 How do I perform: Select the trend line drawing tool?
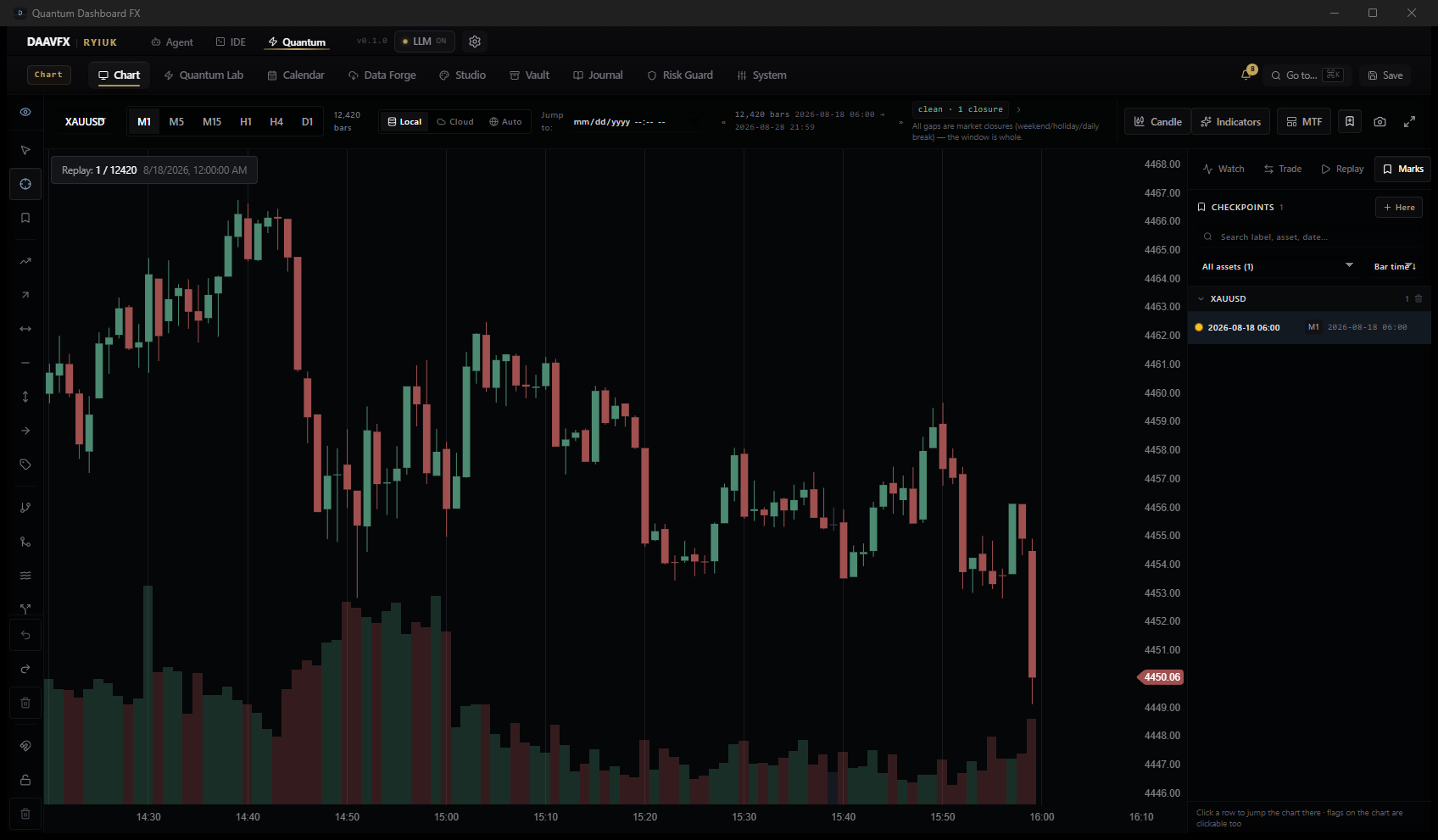25,261
